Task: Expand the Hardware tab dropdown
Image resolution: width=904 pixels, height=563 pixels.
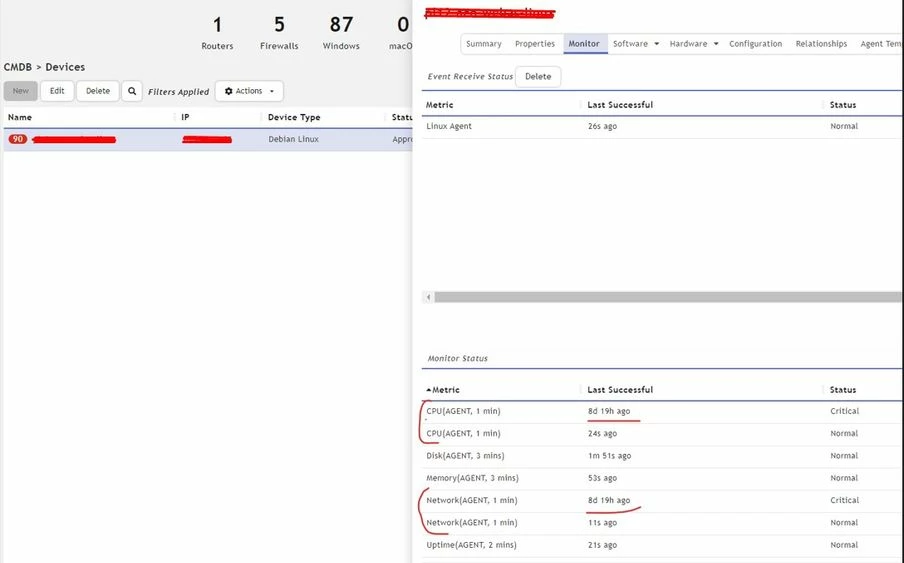Action: coord(694,44)
